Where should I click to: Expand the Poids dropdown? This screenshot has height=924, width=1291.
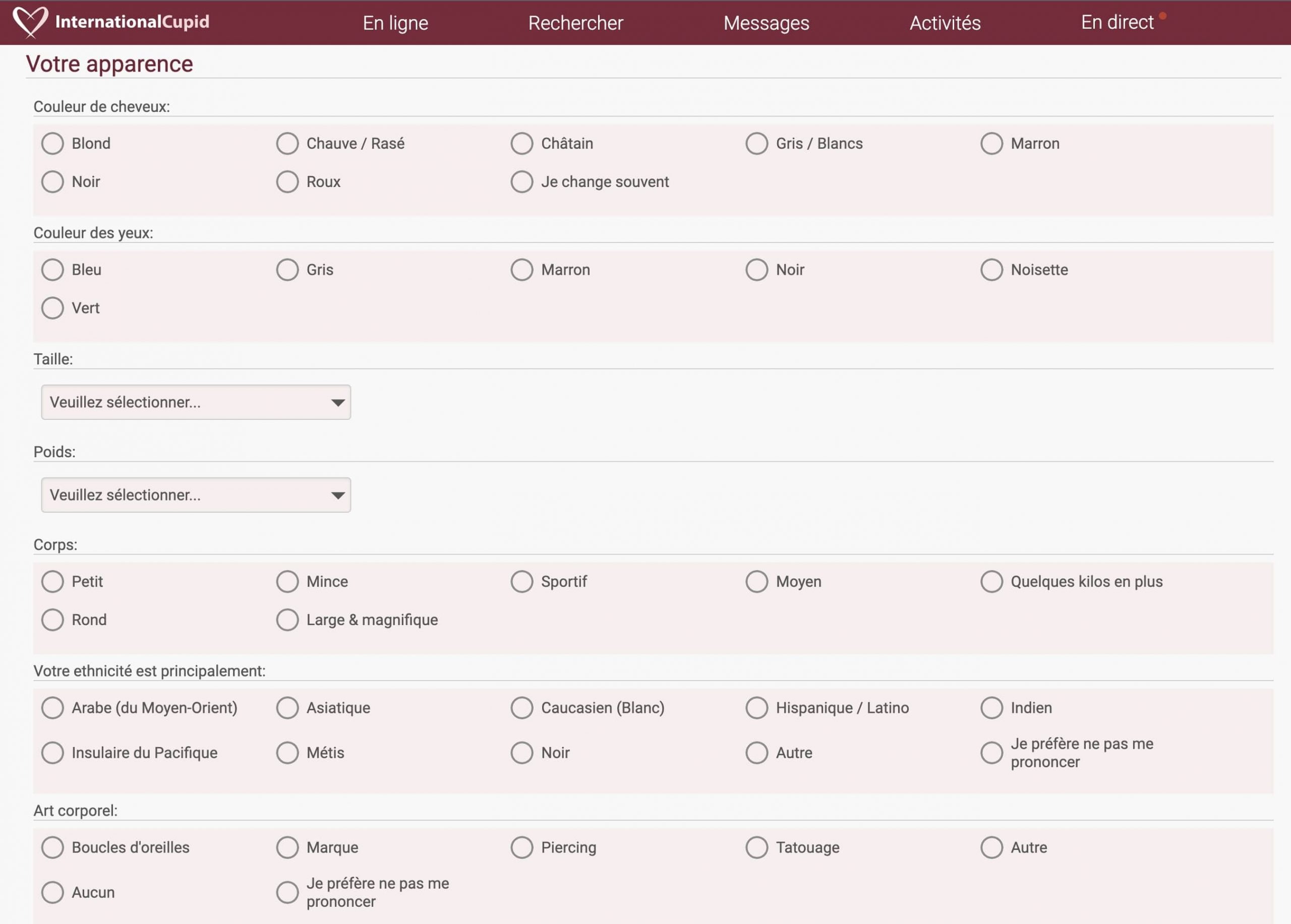point(196,495)
